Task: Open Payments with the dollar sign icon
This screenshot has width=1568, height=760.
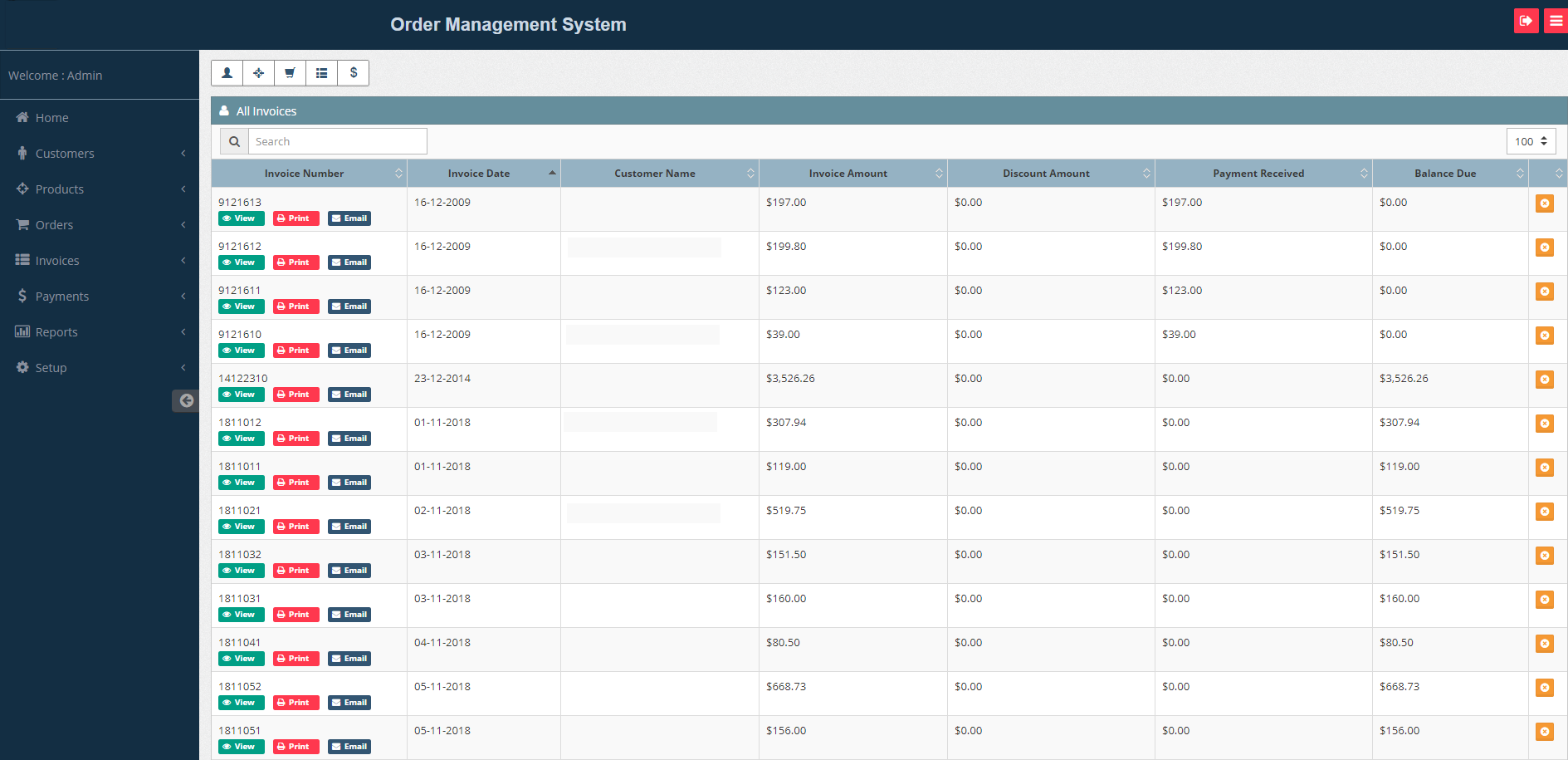Action: pyautogui.click(x=353, y=73)
